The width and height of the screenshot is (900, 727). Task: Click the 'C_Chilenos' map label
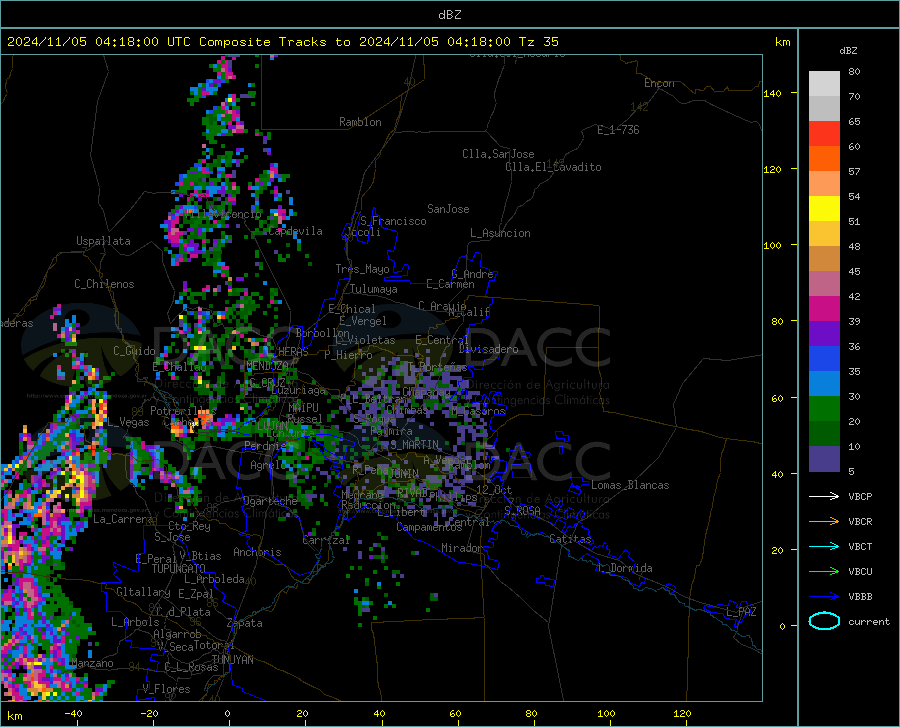tap(104, 284)
